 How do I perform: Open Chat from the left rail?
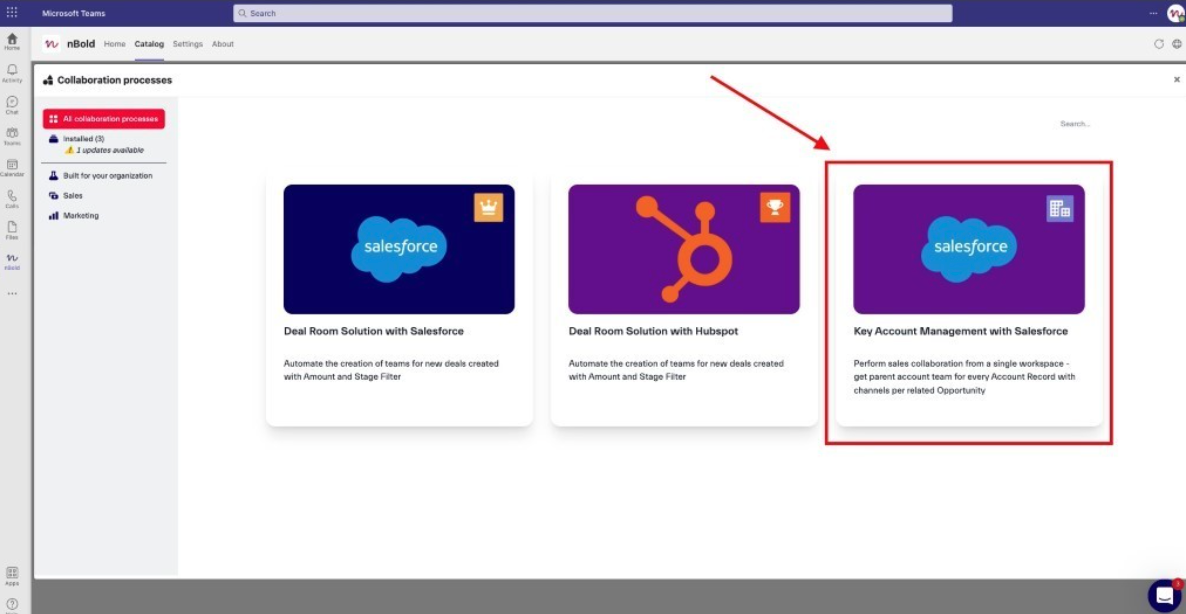tap(12, 104)
